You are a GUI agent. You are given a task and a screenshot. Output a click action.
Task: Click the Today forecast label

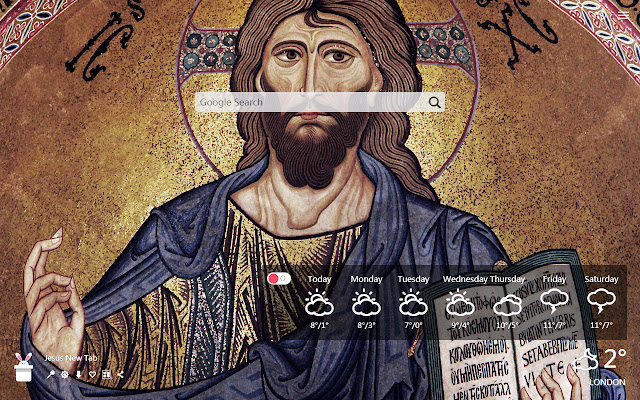pyautogui.click(x=319, y=279)
